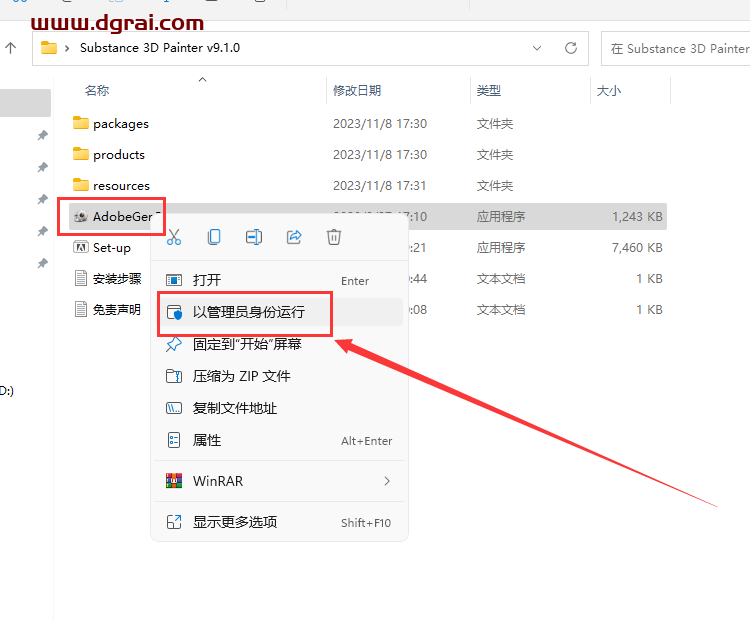Click the pin icon beside 固定到"开始"屏幕

tap(174, 344)
